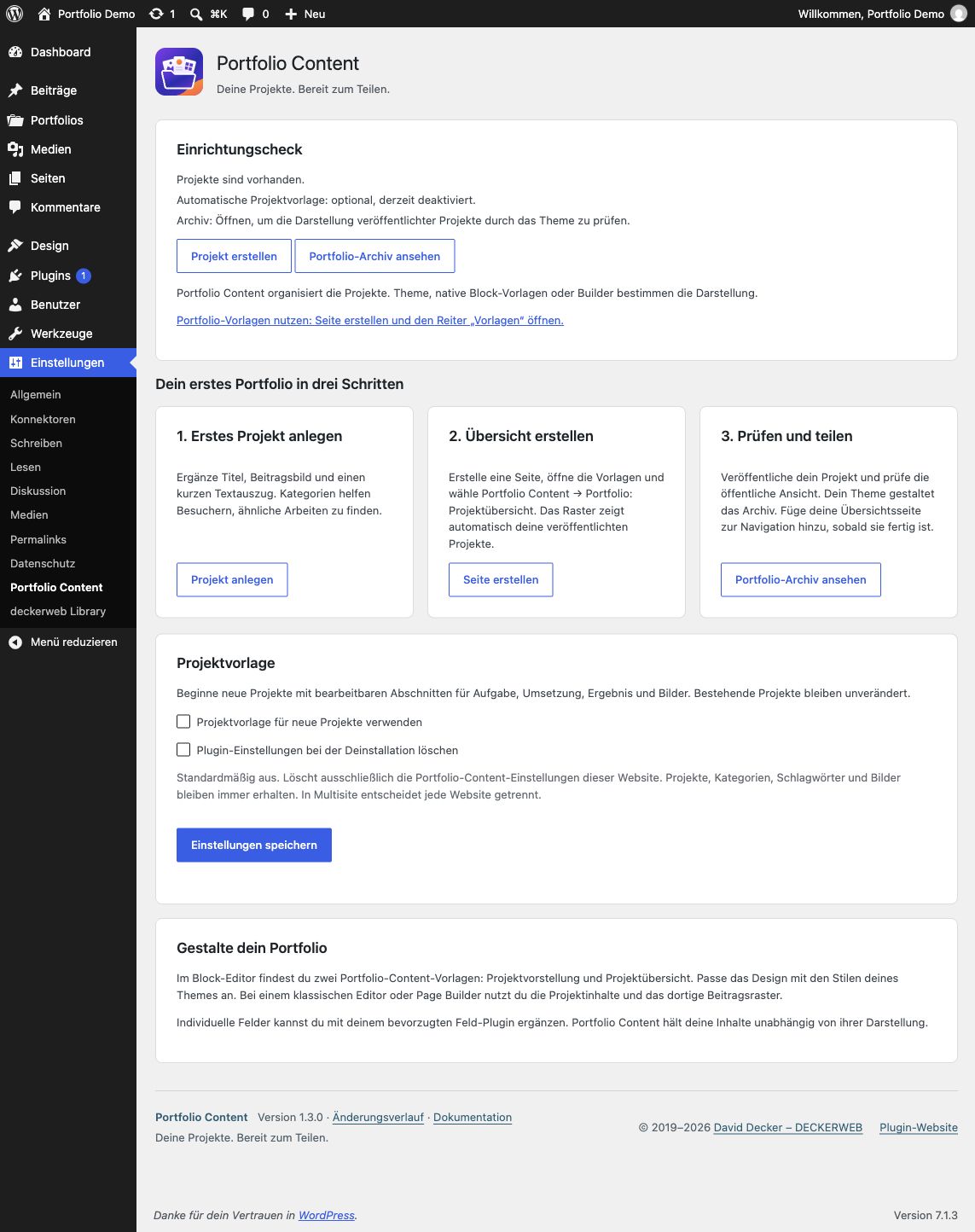Tick Plugin-Einstellungen bei der Deinstallation löschen checkbox
Screen dimensions: 975x1232
[183, 750]
